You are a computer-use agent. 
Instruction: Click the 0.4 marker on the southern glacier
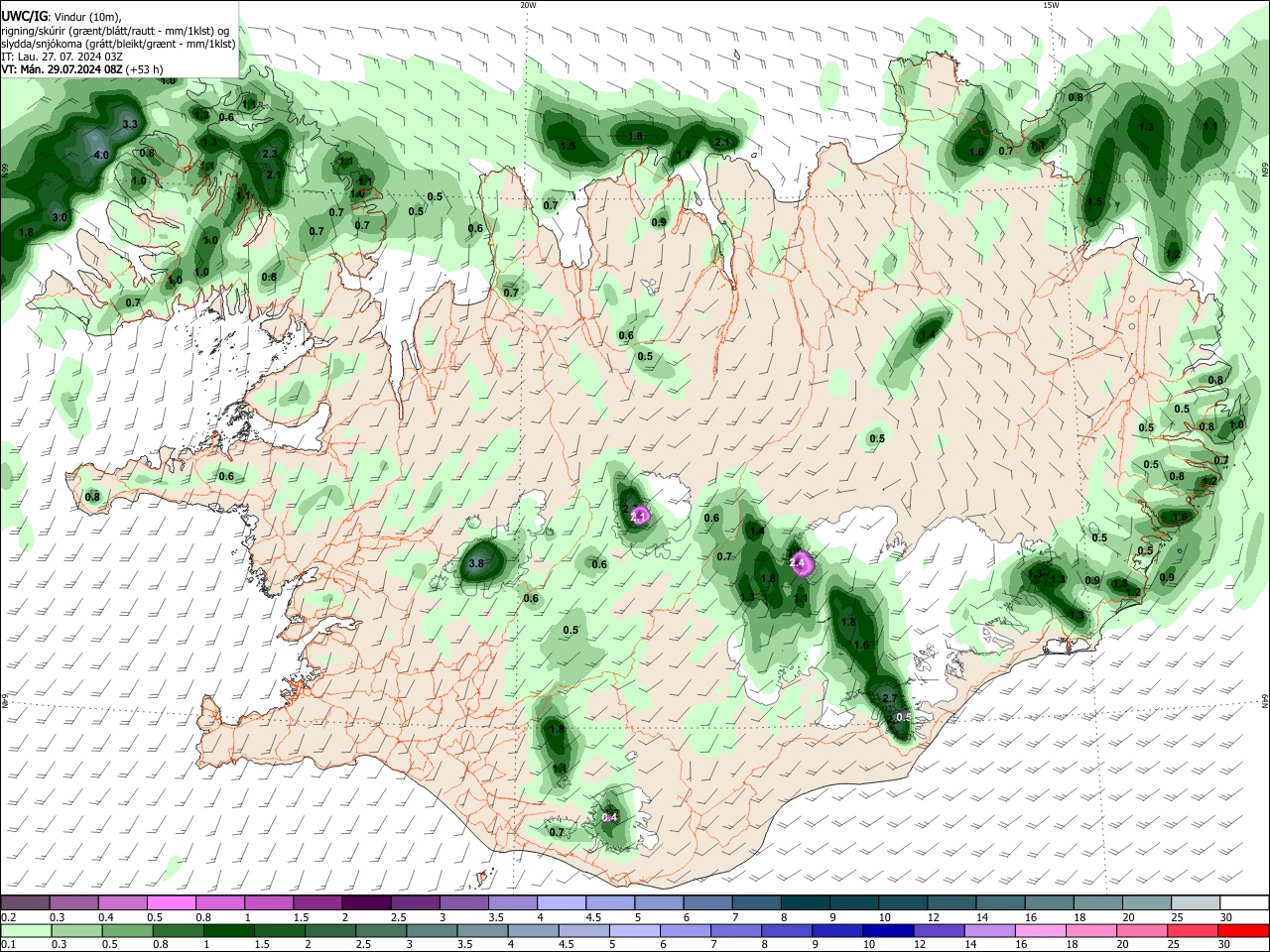(x=610, y=817)
